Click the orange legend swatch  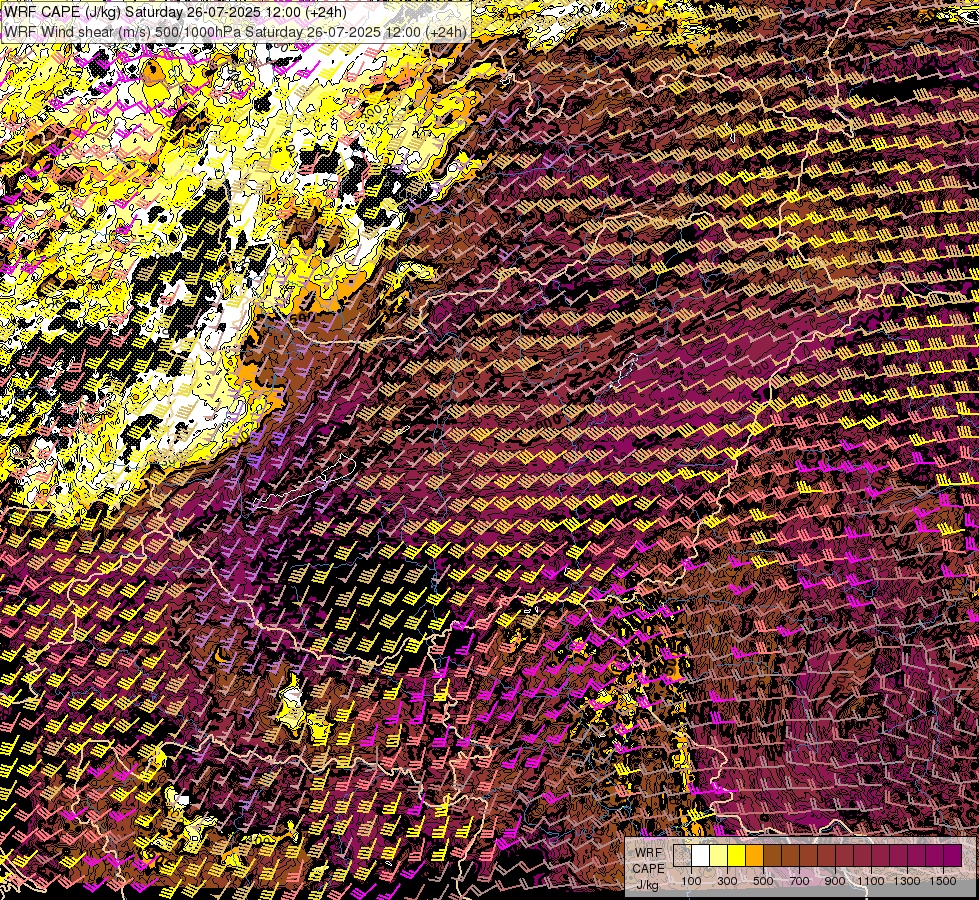(x=754, y=856)
